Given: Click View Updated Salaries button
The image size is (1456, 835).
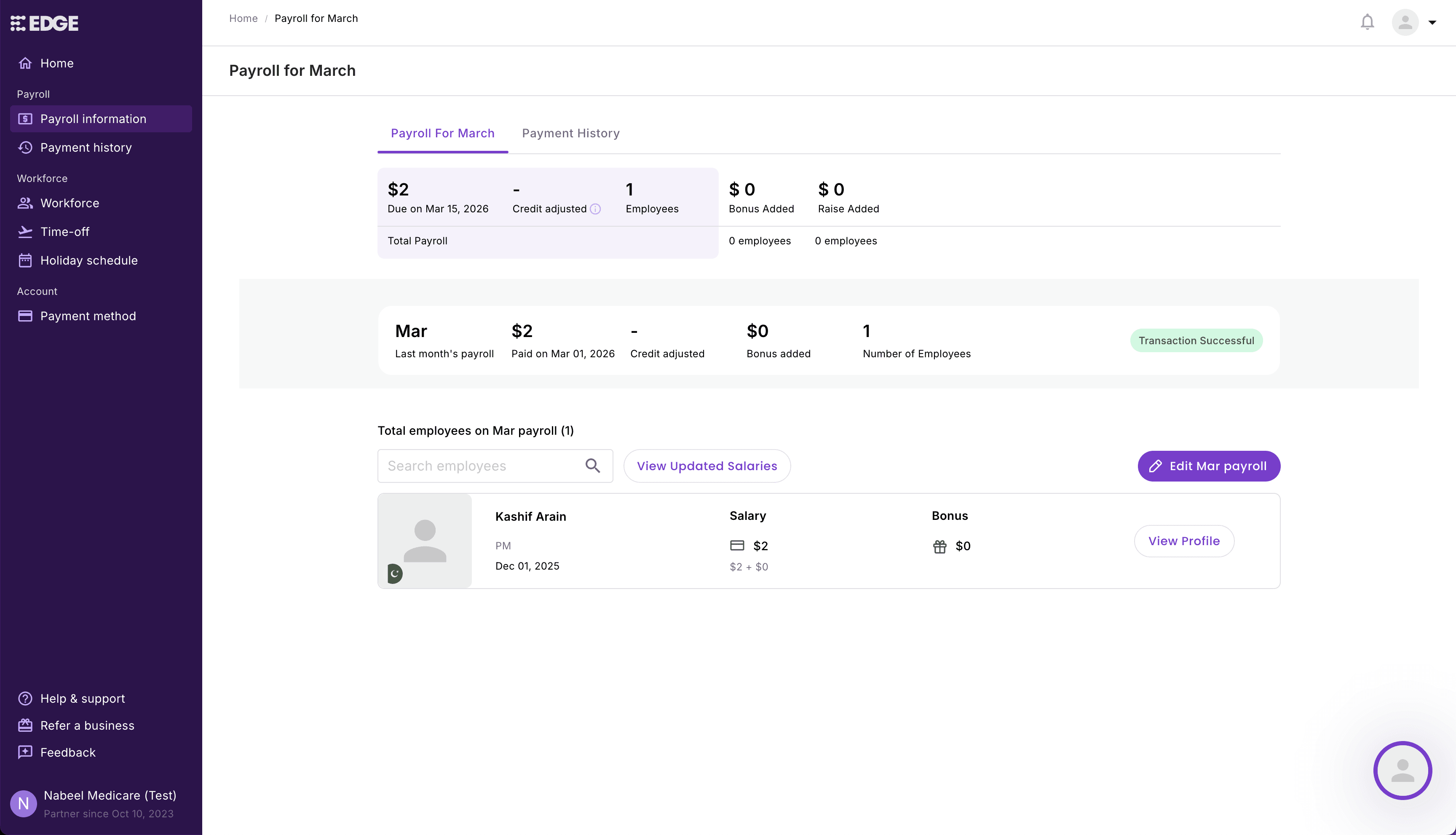Looking at the screenshot, I should coord(707,466).
